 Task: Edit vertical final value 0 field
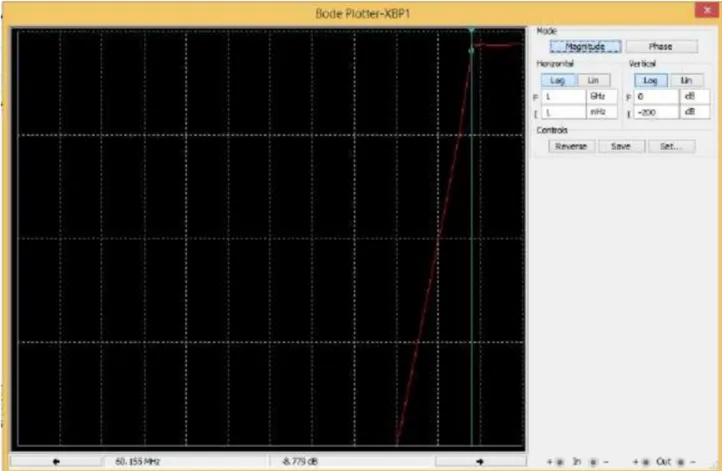[x=656, y=97]
